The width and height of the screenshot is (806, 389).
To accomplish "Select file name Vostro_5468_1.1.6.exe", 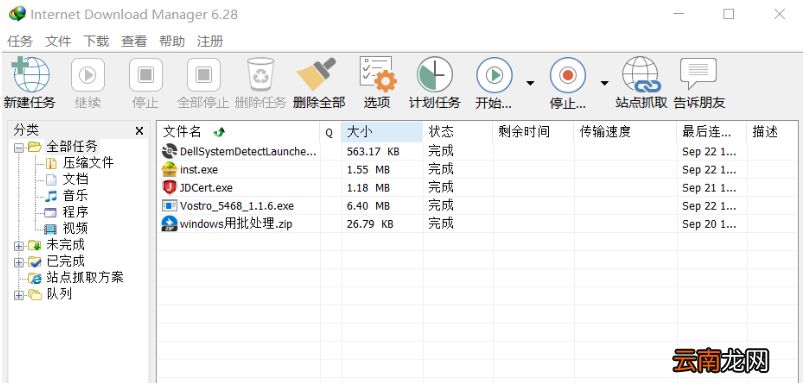I will [x=237, y=206].
